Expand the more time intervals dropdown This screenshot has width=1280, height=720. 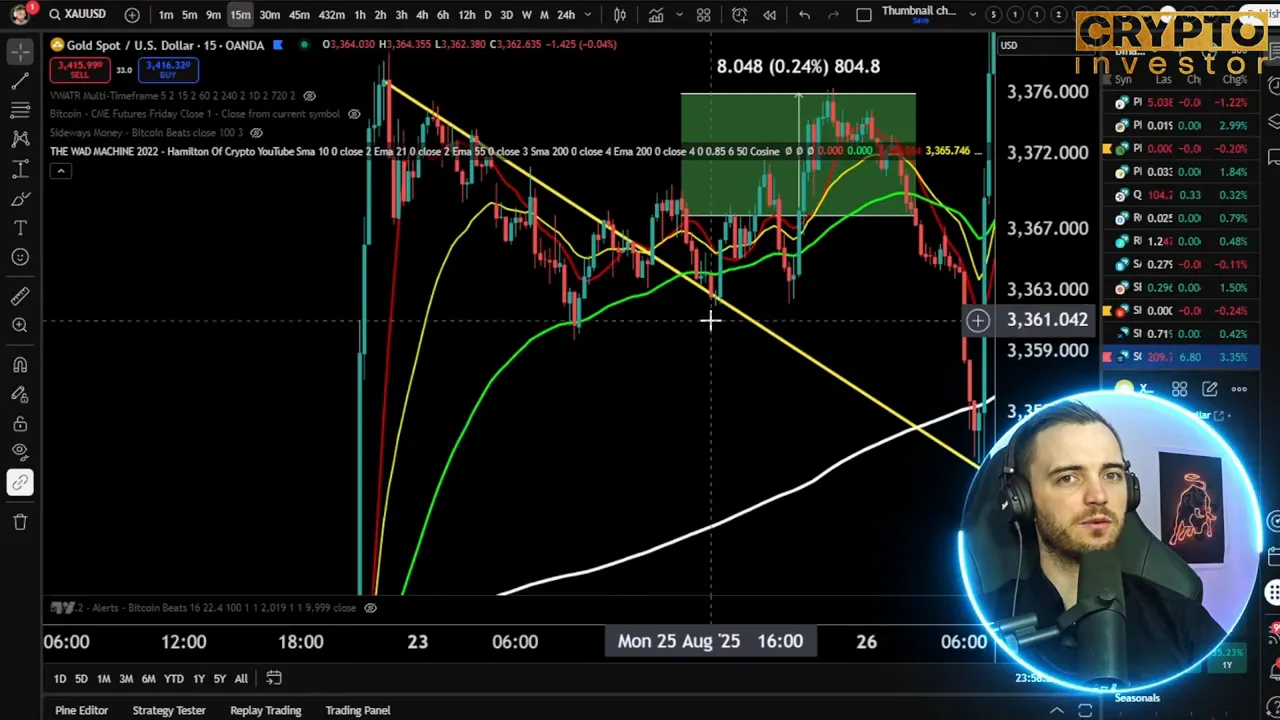coord(588,14)
